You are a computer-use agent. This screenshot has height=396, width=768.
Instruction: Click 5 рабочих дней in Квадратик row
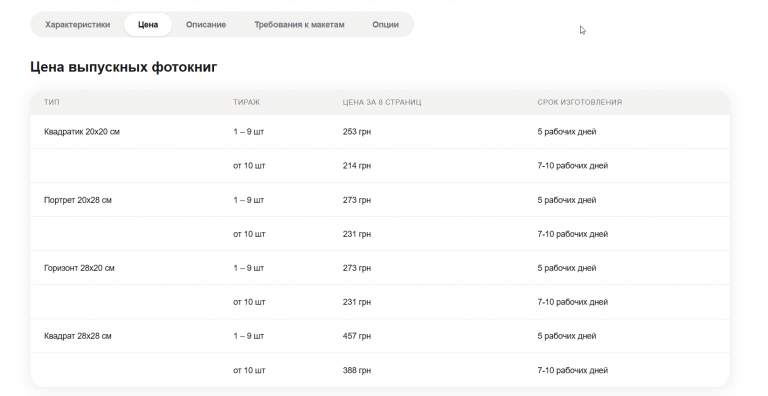point(567,131)
